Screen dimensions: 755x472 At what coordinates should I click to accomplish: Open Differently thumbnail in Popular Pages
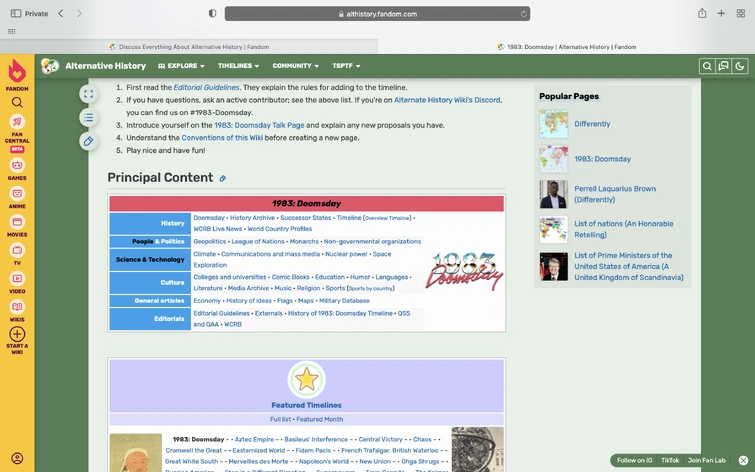(554, 124)
